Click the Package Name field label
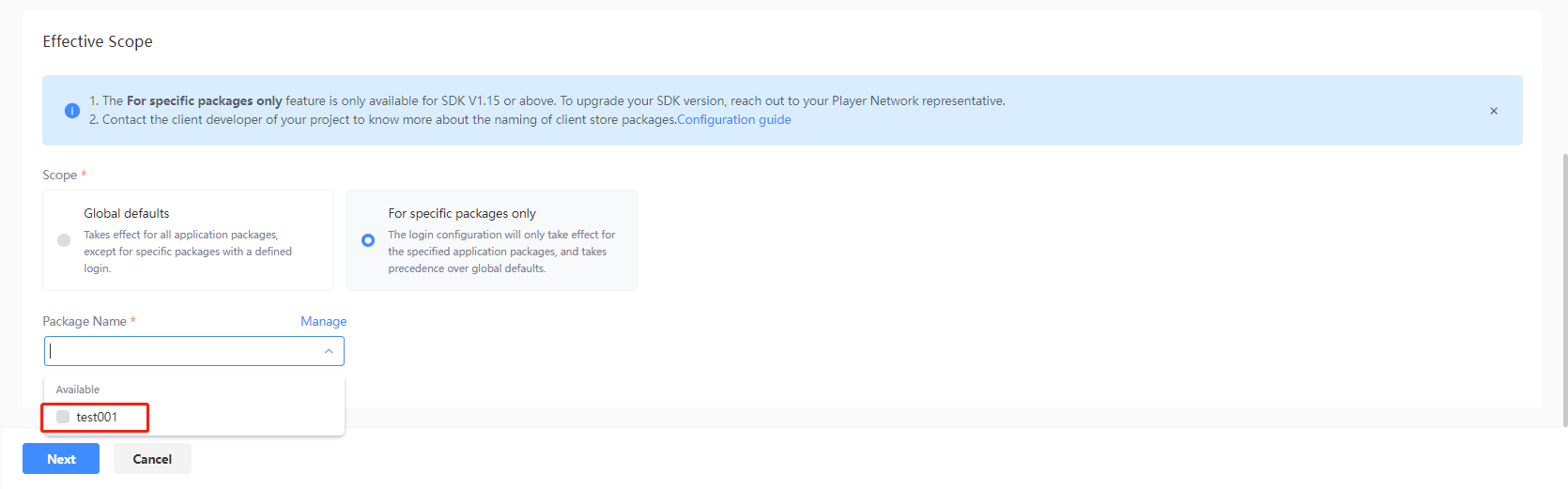This screenshot has width=1568, height=489. [x=85, y=321]
